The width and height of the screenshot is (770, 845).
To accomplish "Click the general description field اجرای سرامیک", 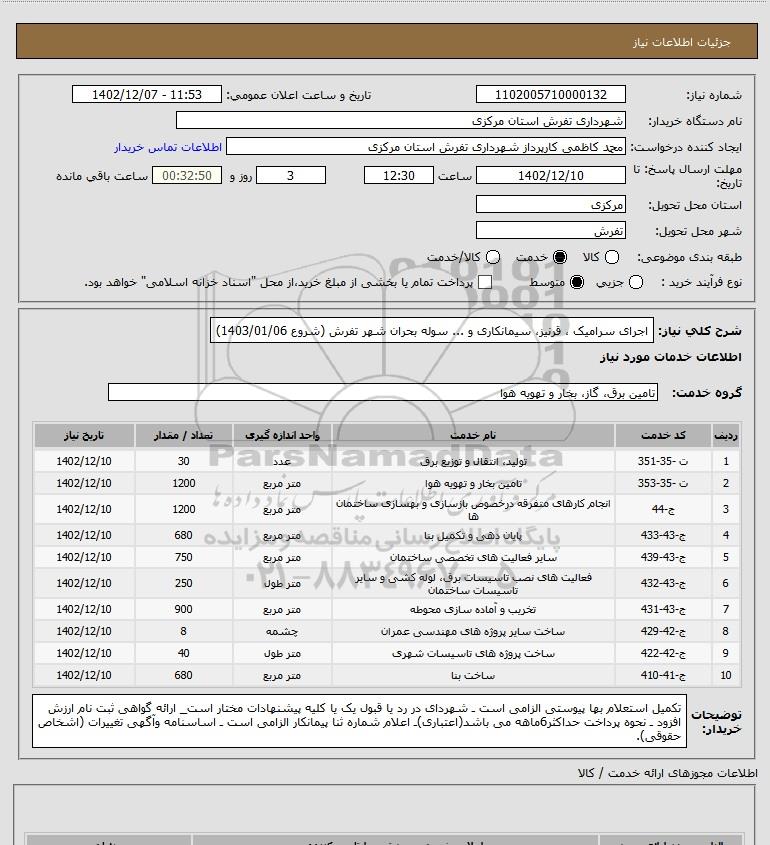I will point(432,330).
